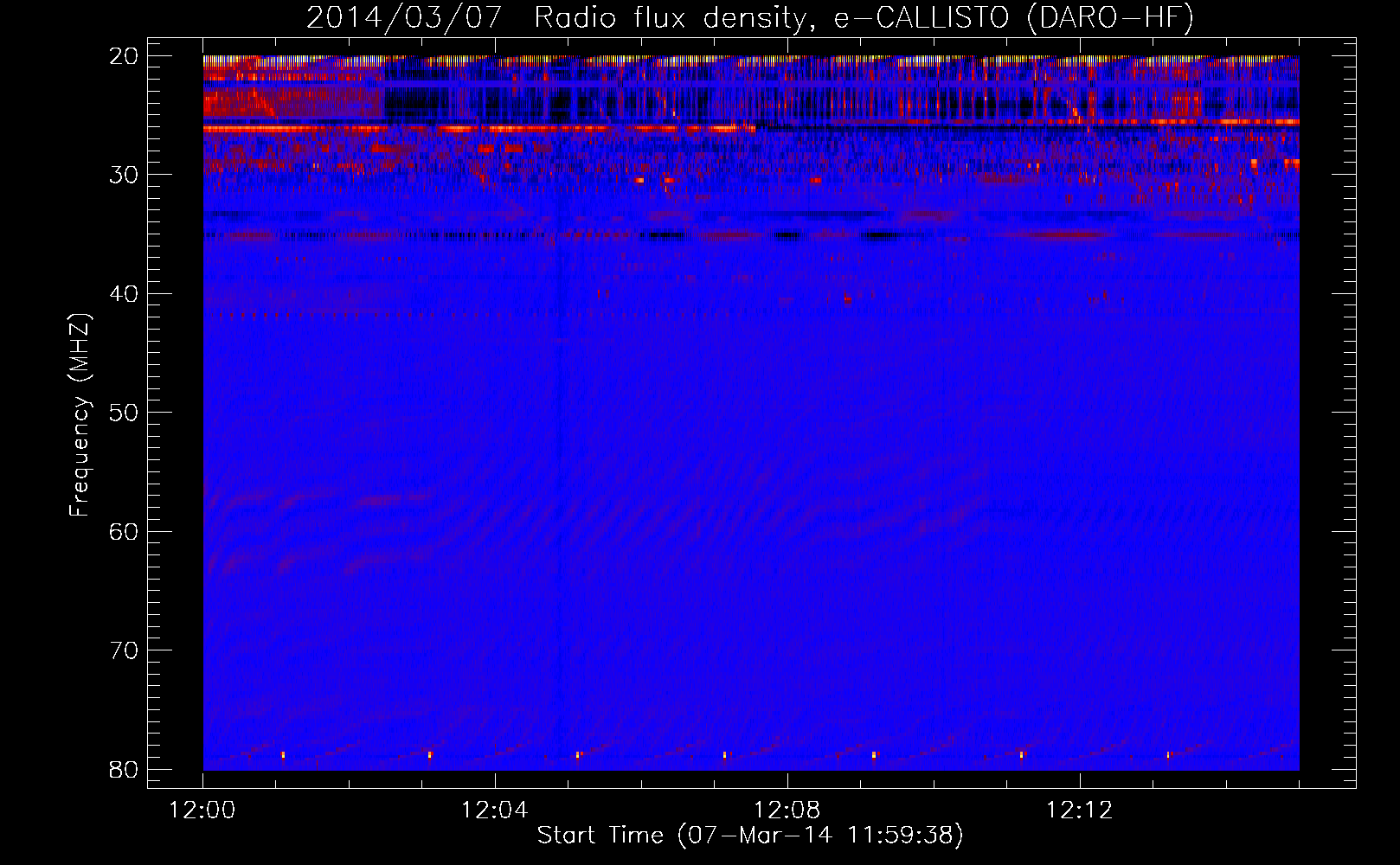Image resolution: width=1400 pixels, height=865 pixels.
Task: Click the 12:12 time tick label
Action: (1080, 811)
